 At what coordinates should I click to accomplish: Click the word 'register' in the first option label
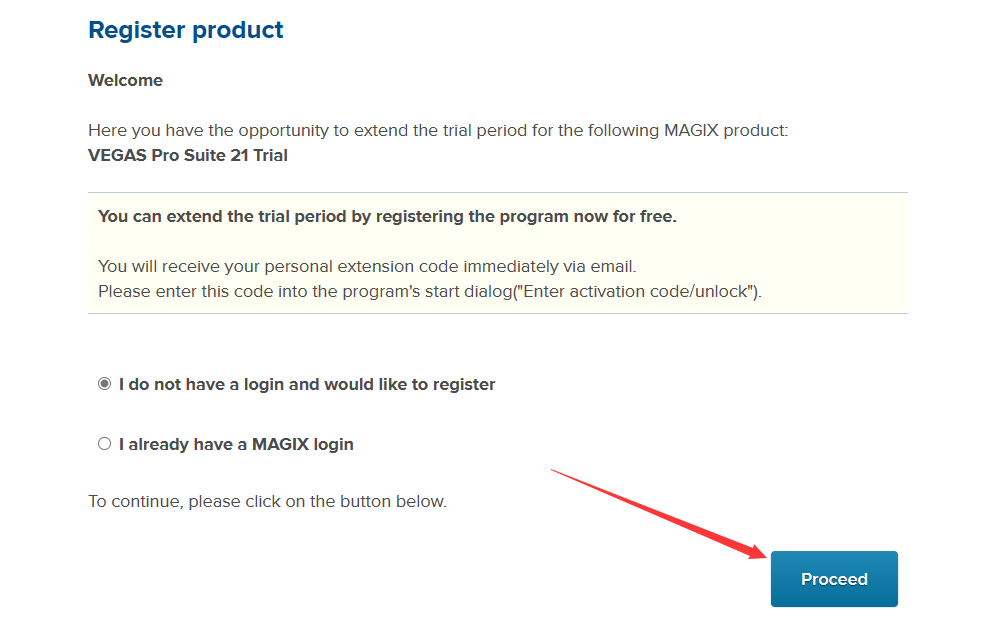[464, 385]
